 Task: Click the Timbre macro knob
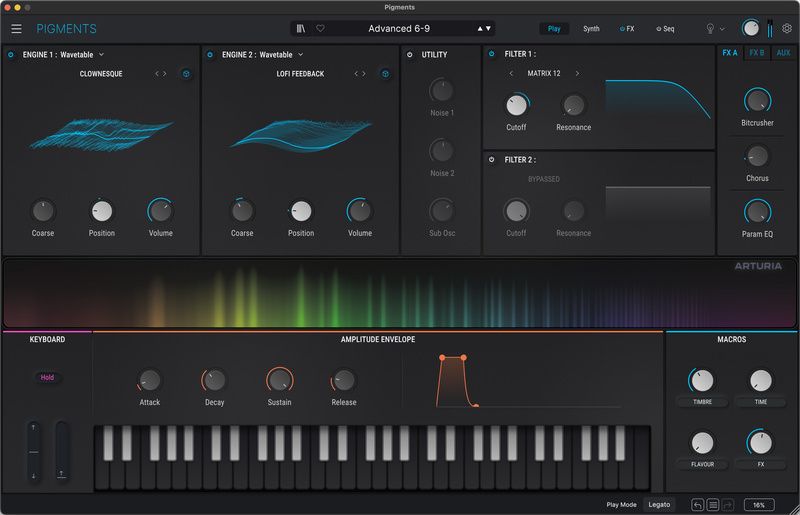tap(702, 380)
